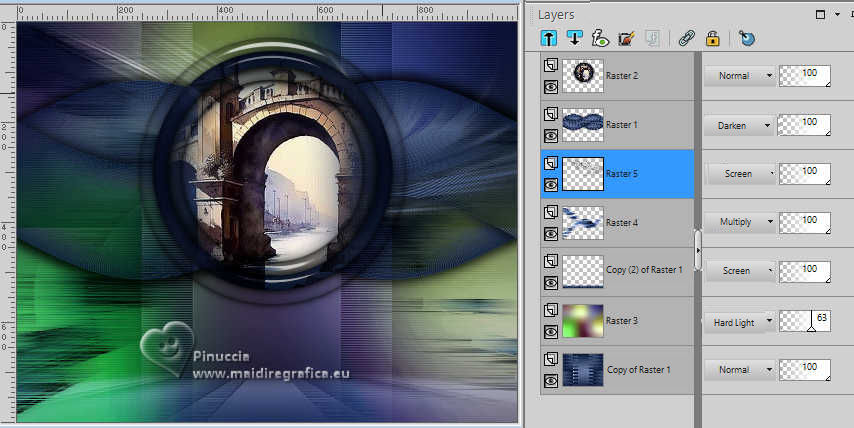Hide the Raster 2 layer

[551, 87]
